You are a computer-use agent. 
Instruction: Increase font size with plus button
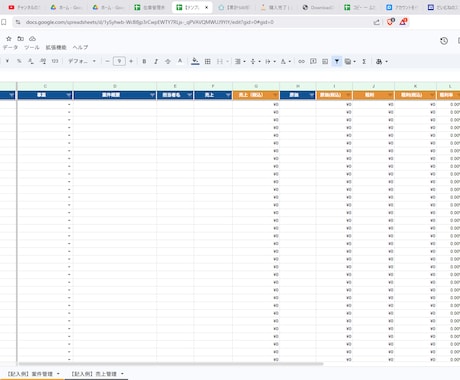(131, 61)
